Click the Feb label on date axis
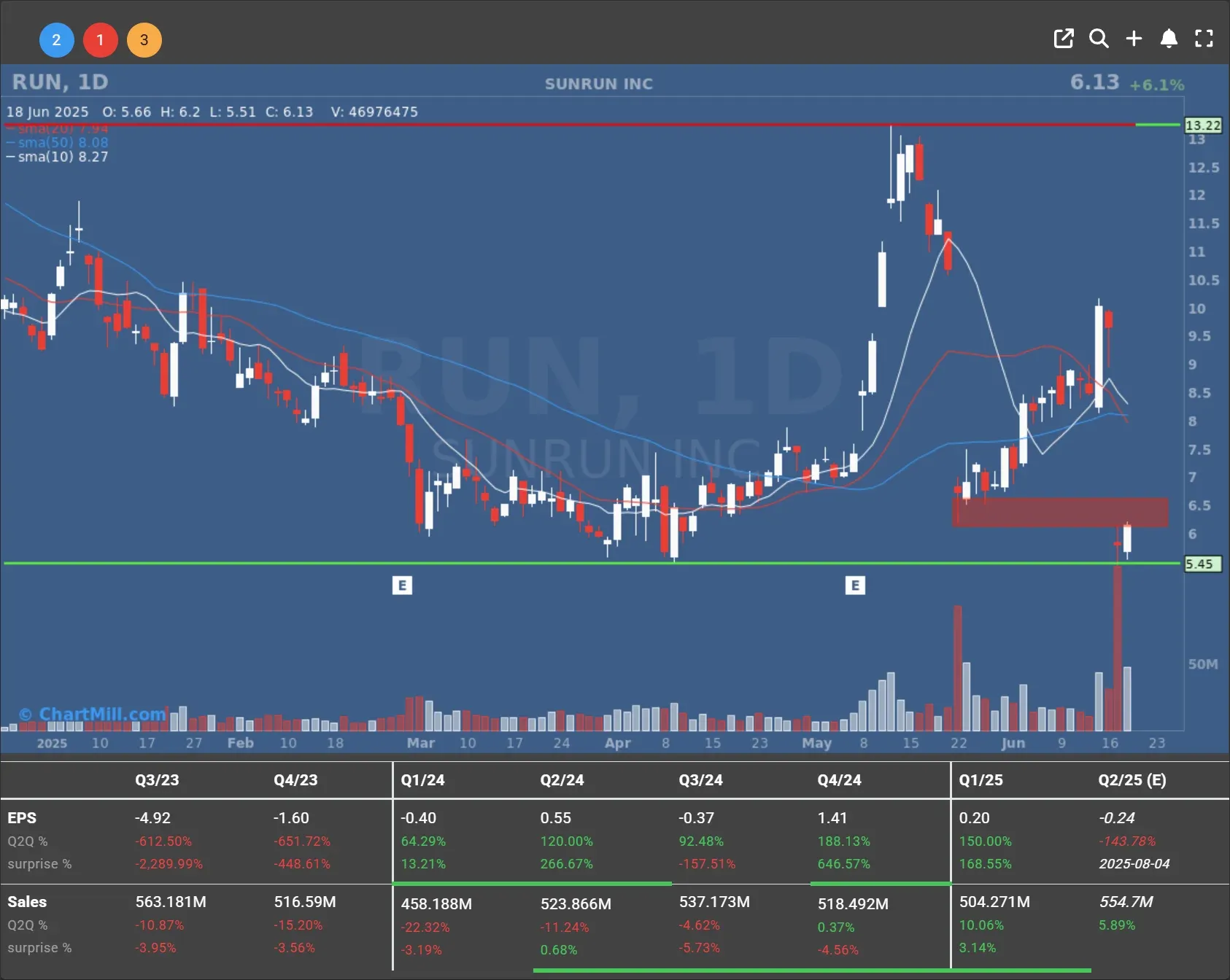Screen dimensions: 1230x980 pos(240,743)
